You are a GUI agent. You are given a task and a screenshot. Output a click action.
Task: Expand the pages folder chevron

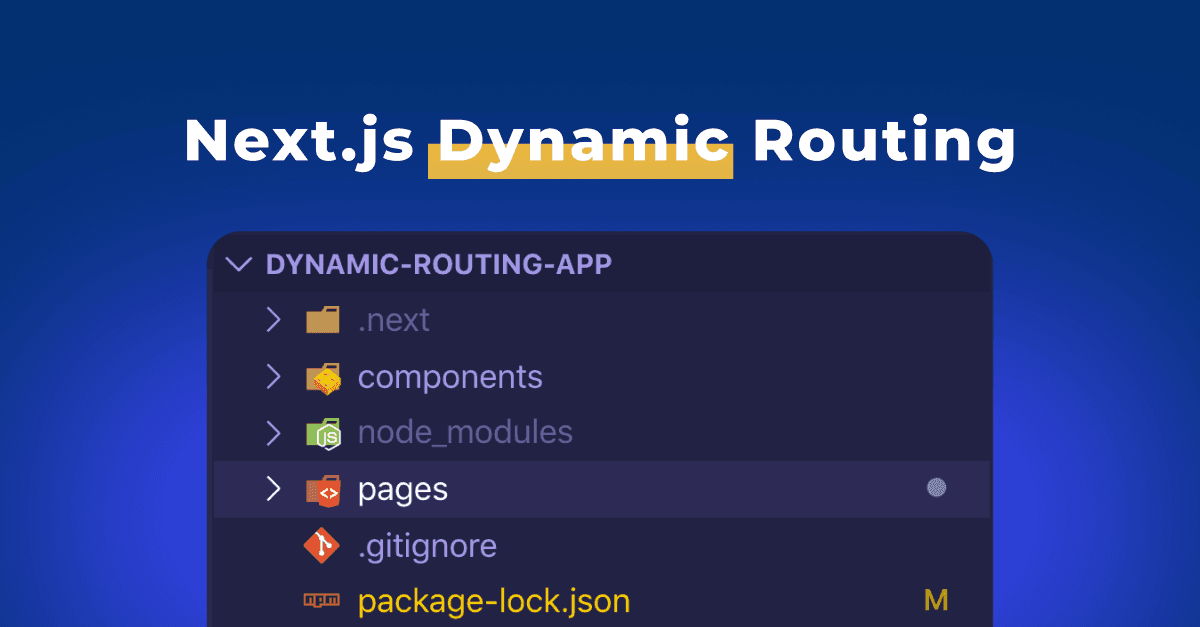272,489
